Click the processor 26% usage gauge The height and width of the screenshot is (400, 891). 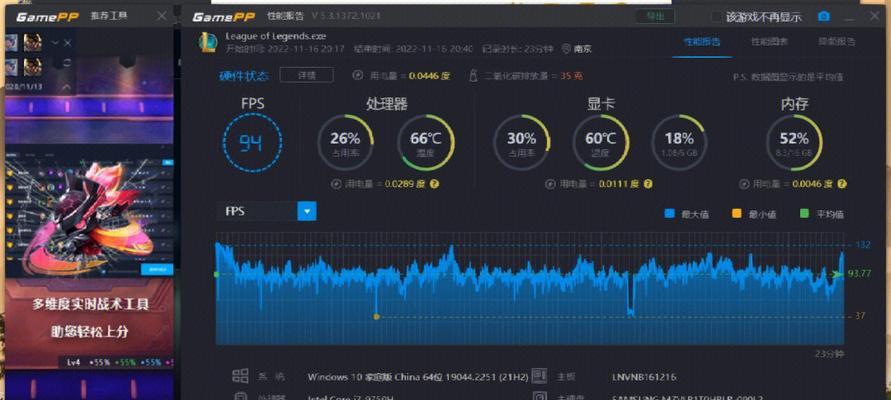345,142
